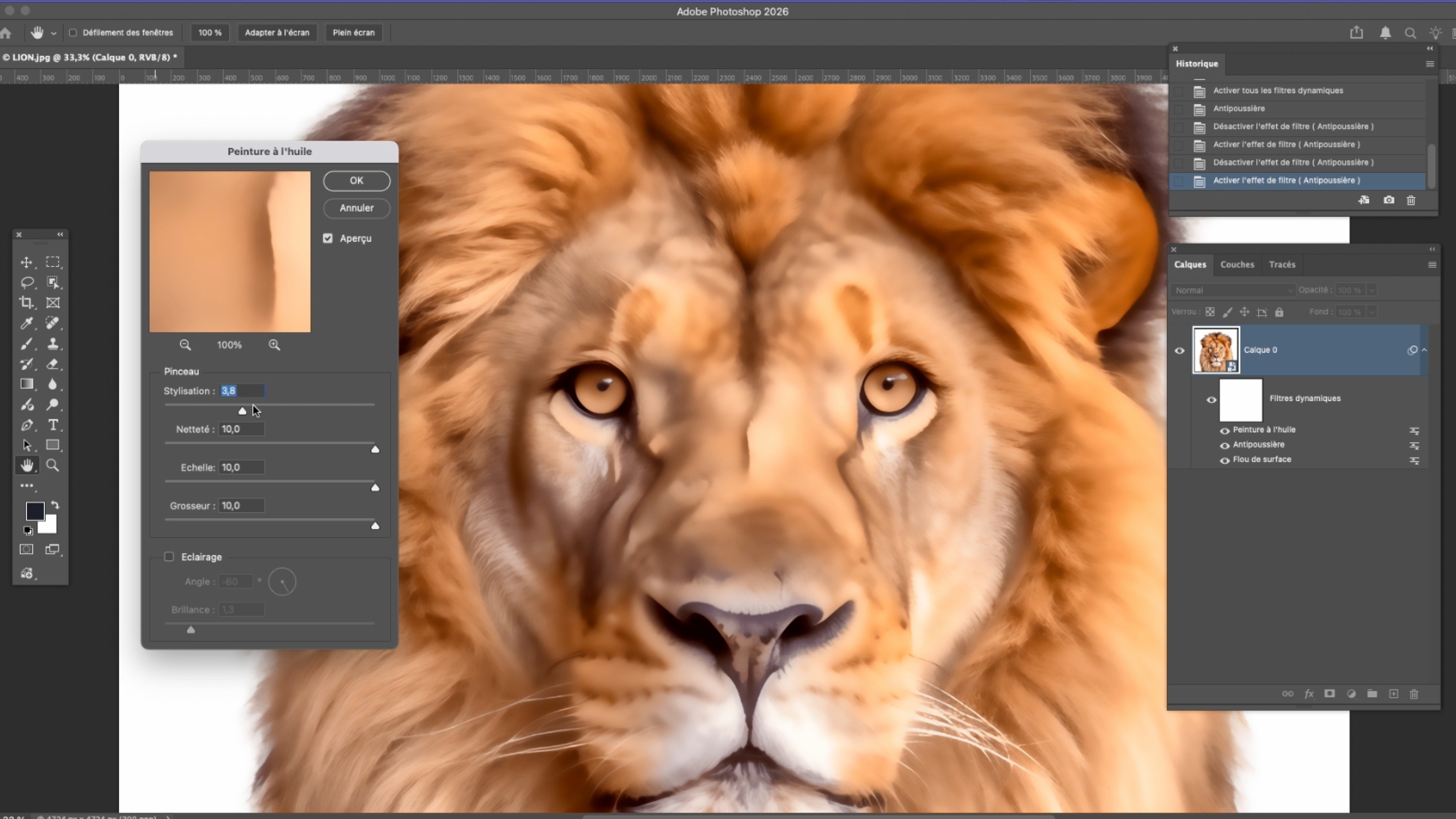Click the zoom in magnifier under preview
Viewport: 1456px width, 819px height.
274,345
